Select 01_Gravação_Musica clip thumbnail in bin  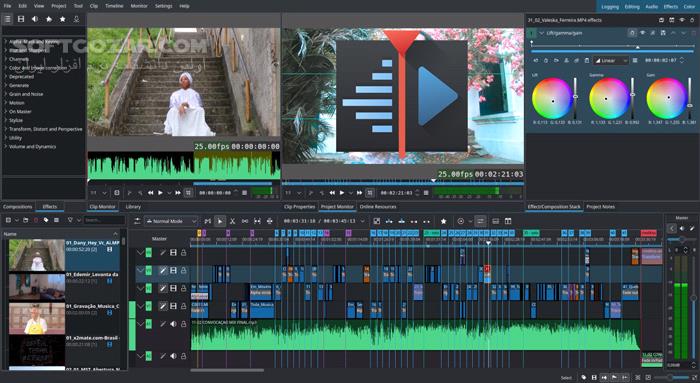tap(37, 318)
